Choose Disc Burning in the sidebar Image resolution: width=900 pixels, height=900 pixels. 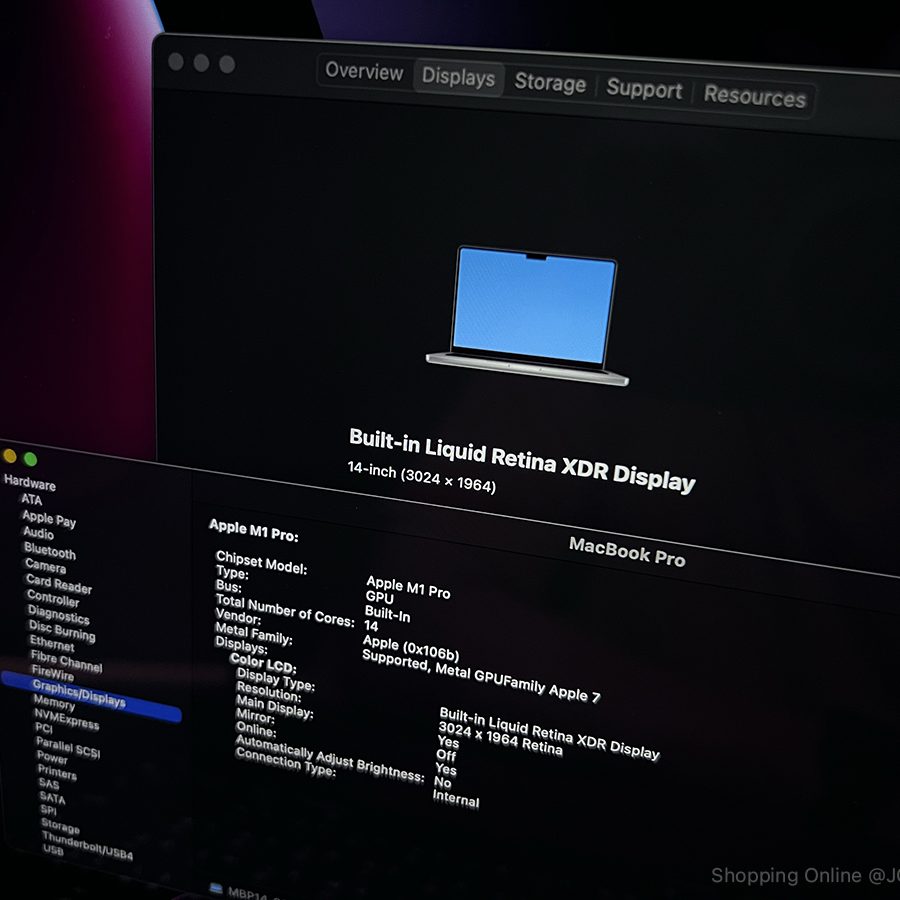point(62,631)
